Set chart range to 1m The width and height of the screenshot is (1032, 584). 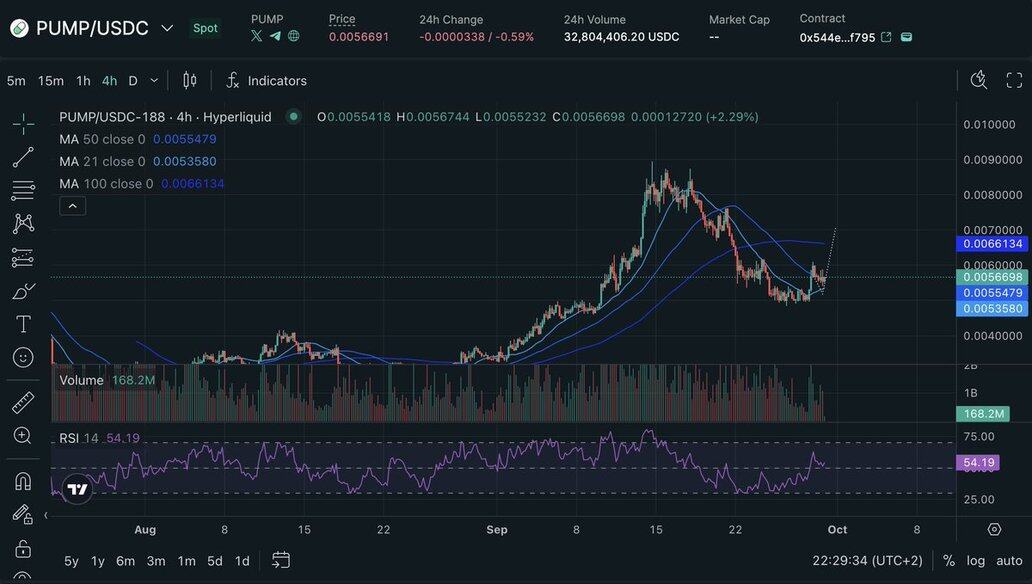186,560
